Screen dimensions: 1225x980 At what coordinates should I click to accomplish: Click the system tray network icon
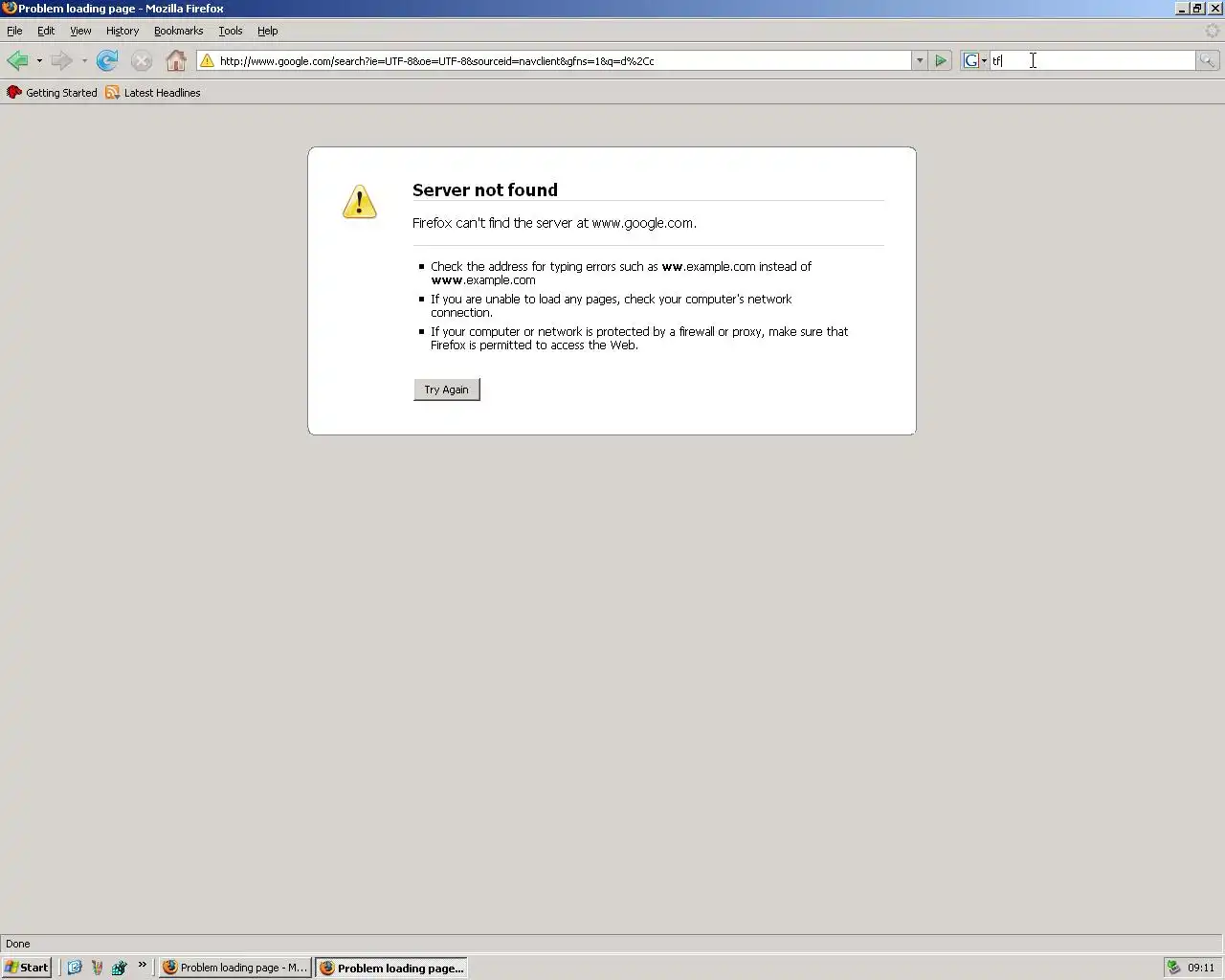point(1173,968)
